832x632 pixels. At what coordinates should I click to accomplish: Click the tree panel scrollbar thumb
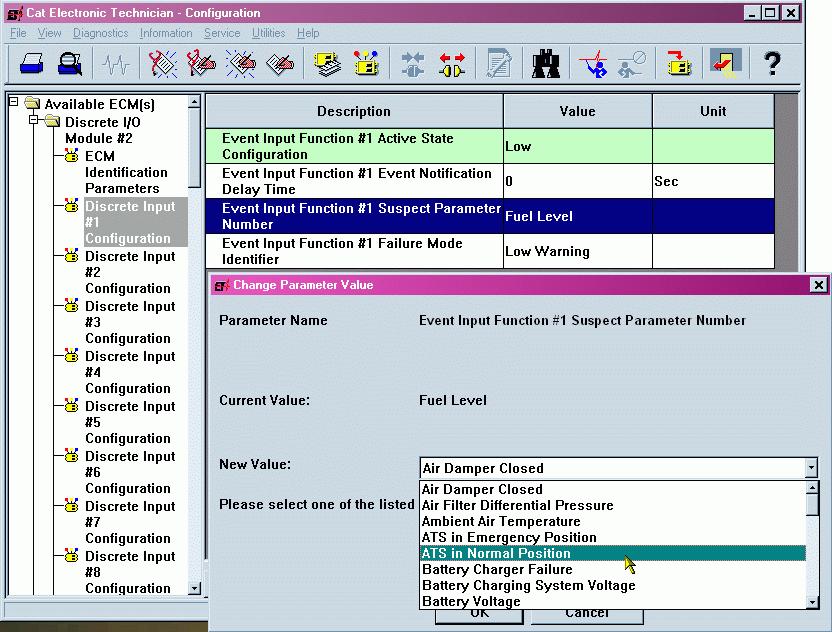(194, 148)
